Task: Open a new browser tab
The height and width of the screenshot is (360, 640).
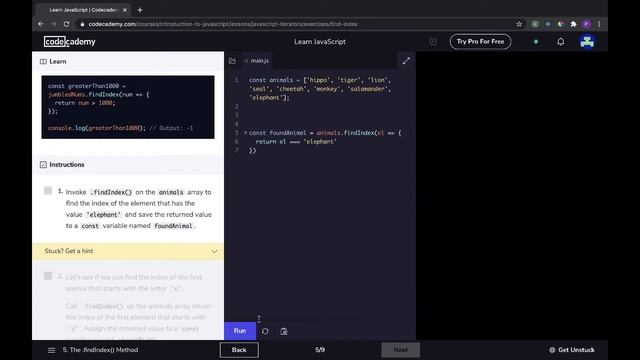Action: (140, 10)
